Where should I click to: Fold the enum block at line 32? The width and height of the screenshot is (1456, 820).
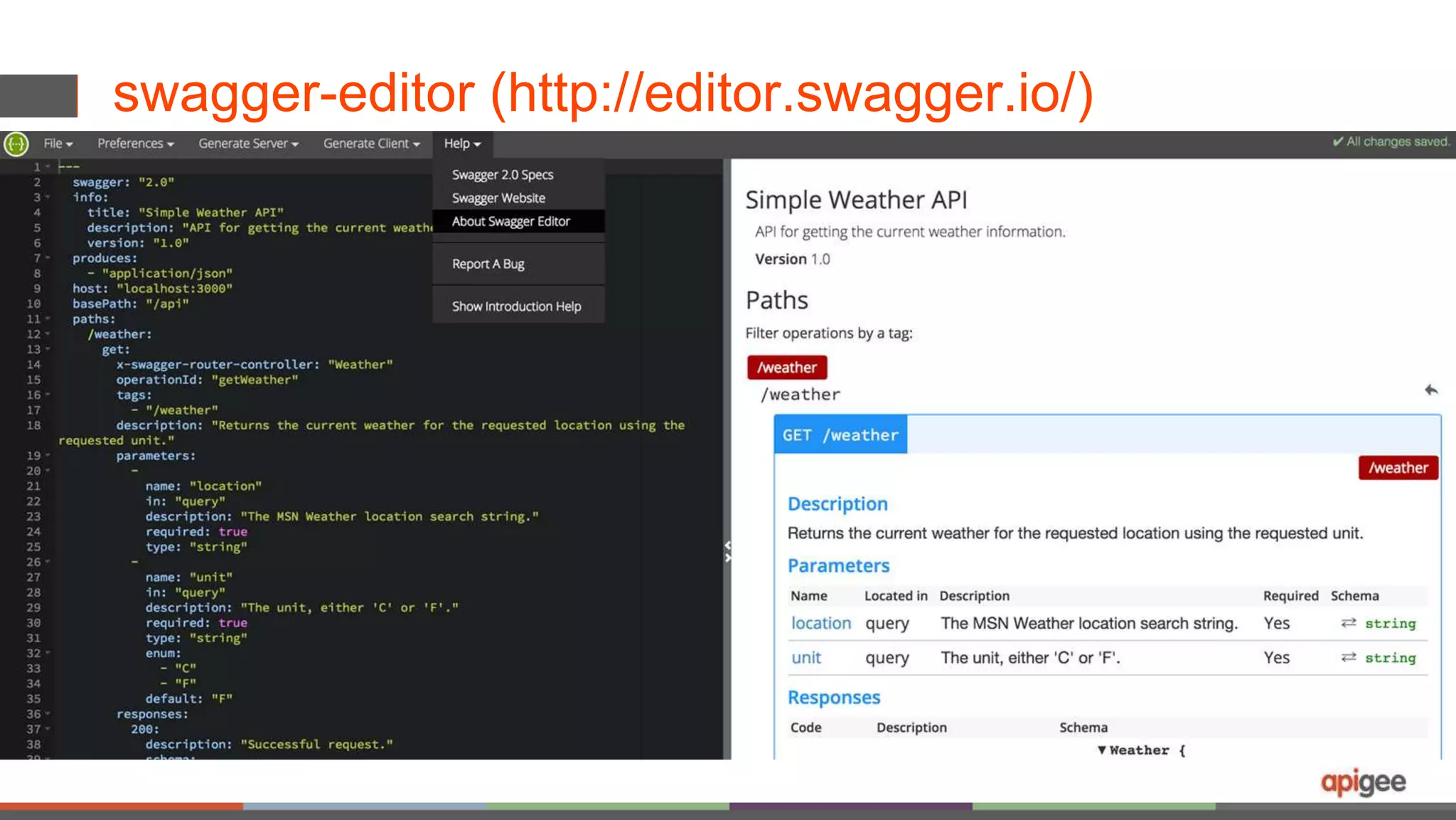[48, 653]
